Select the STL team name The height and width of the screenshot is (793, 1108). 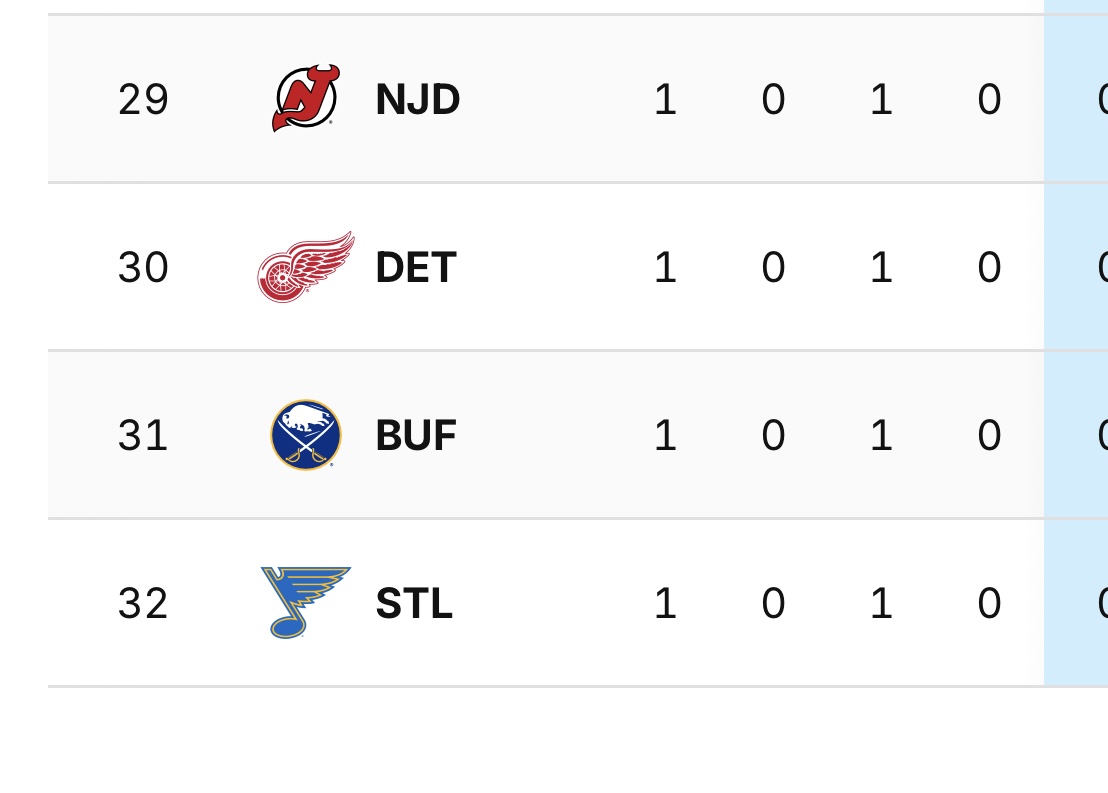pos(414,603)
